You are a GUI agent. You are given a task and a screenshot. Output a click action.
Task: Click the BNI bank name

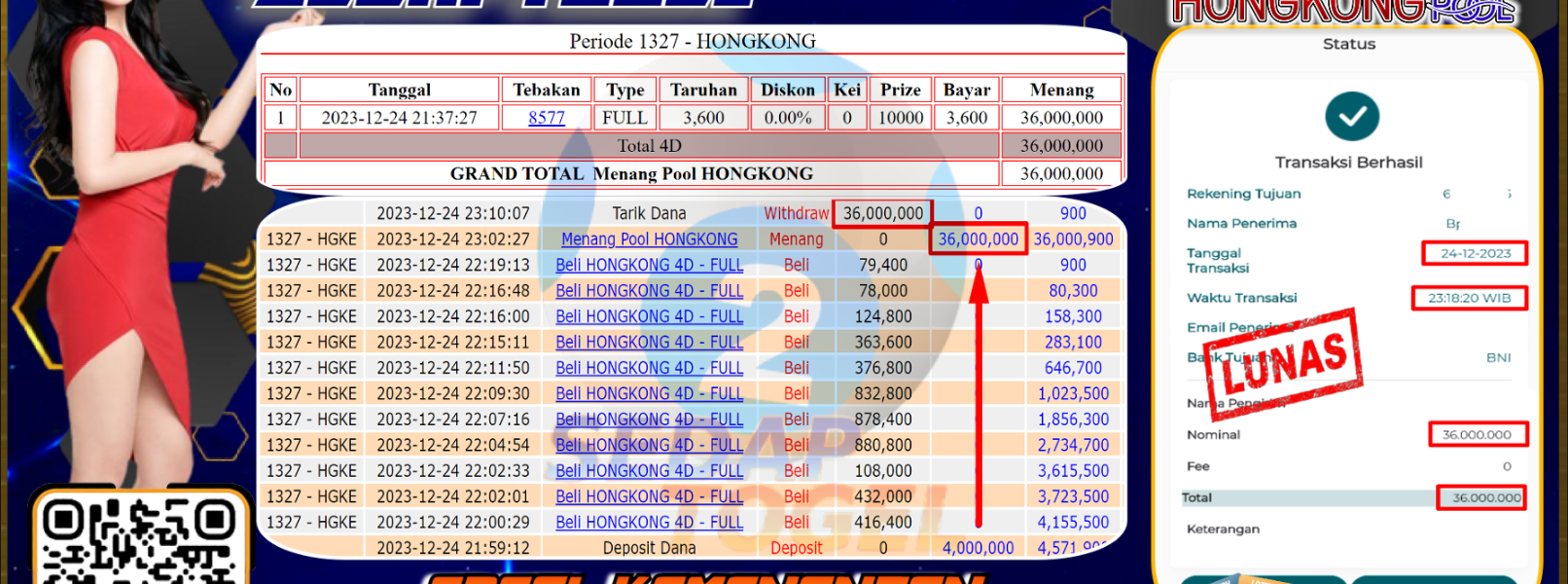click(x=1498, y=358)
